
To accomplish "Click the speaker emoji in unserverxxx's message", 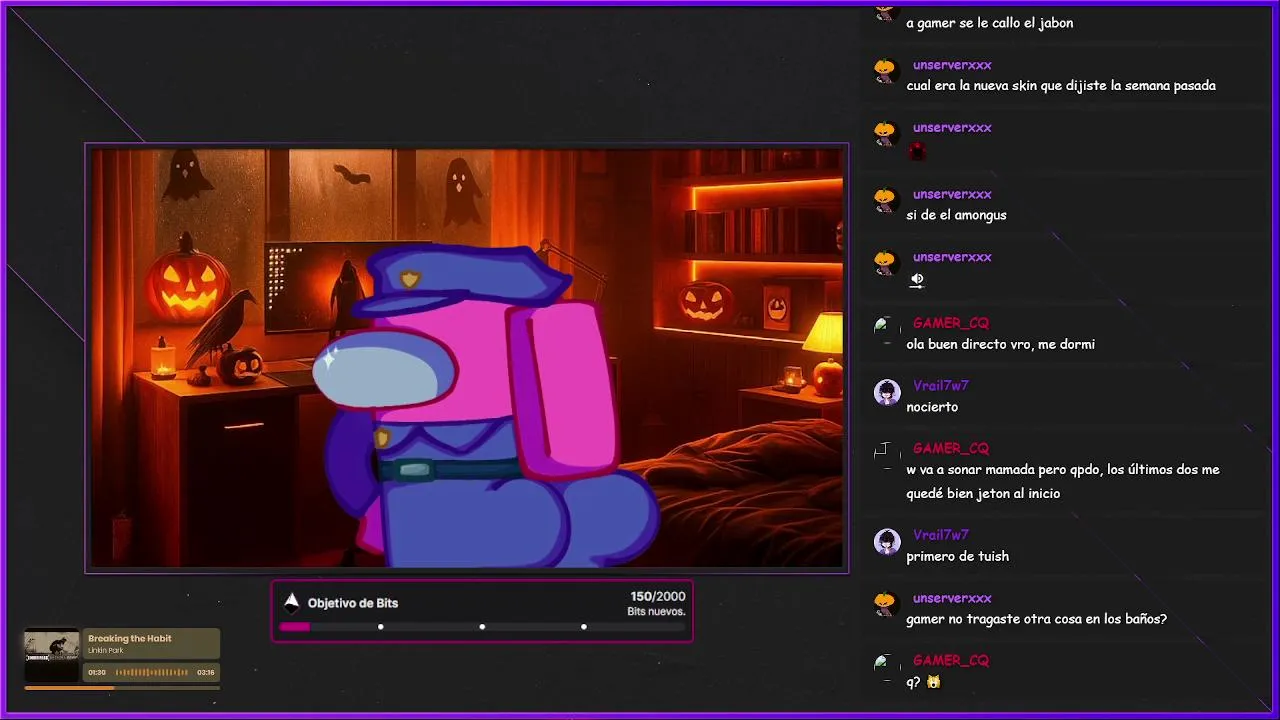I will point(917,281).
